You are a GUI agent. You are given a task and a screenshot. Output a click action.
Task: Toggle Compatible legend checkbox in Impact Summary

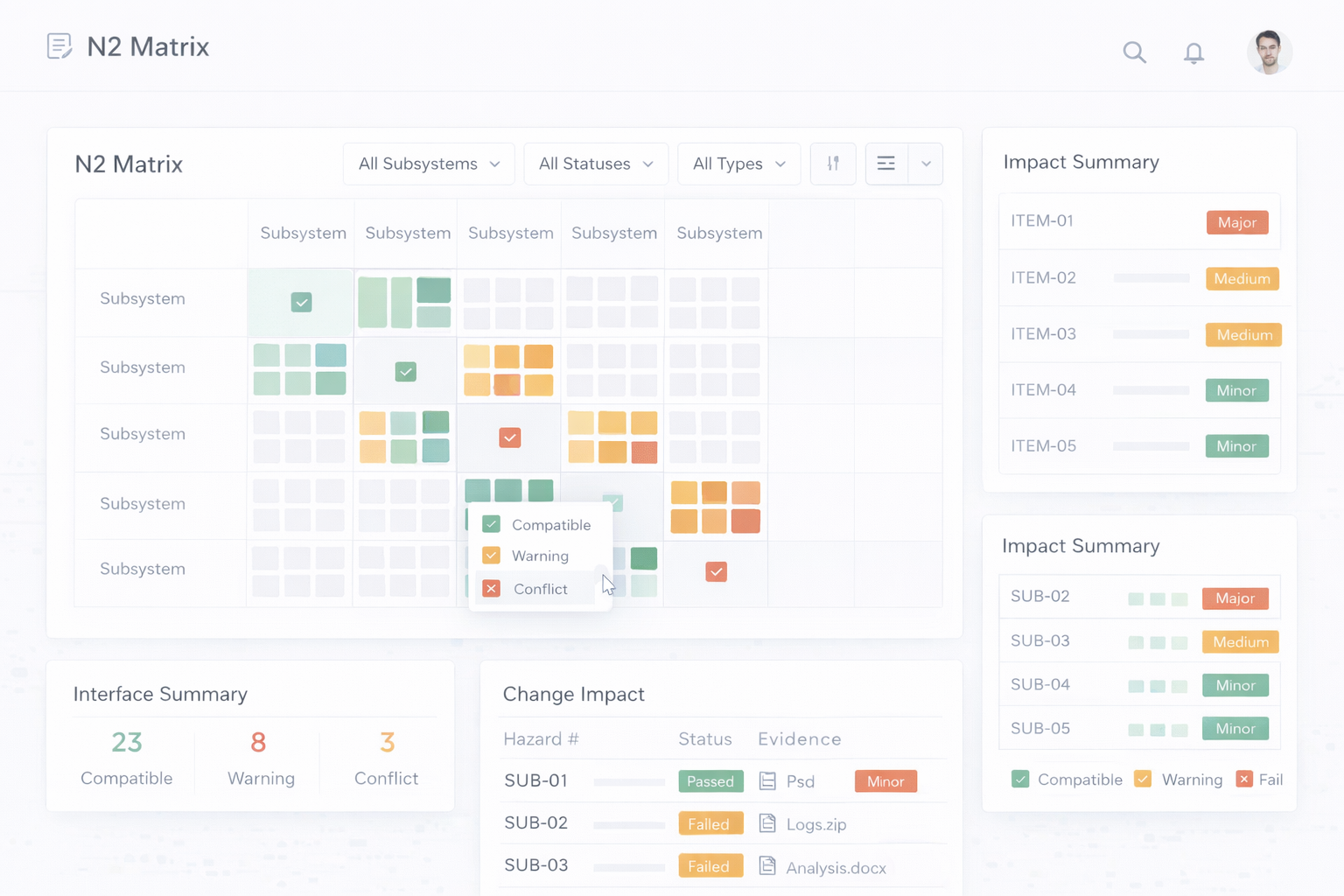click(x=1020, y=779)
